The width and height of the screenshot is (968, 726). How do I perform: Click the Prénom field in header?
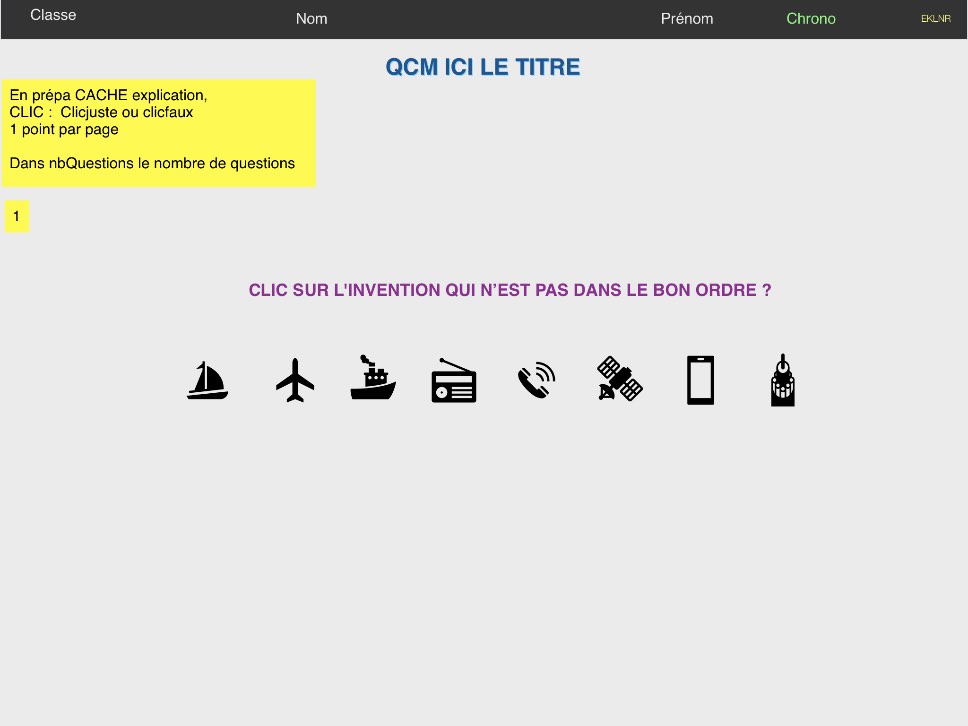point(687,19)
